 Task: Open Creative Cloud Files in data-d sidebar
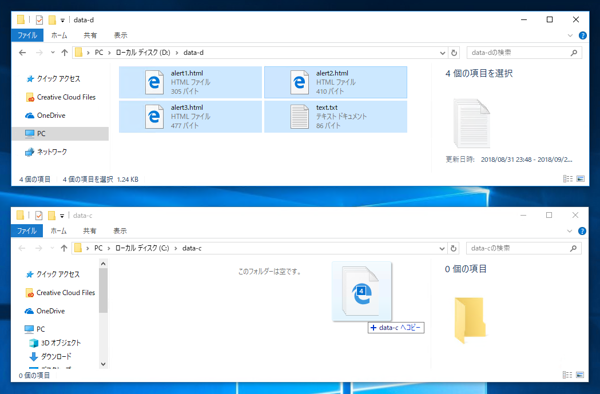tap(61, 97)
